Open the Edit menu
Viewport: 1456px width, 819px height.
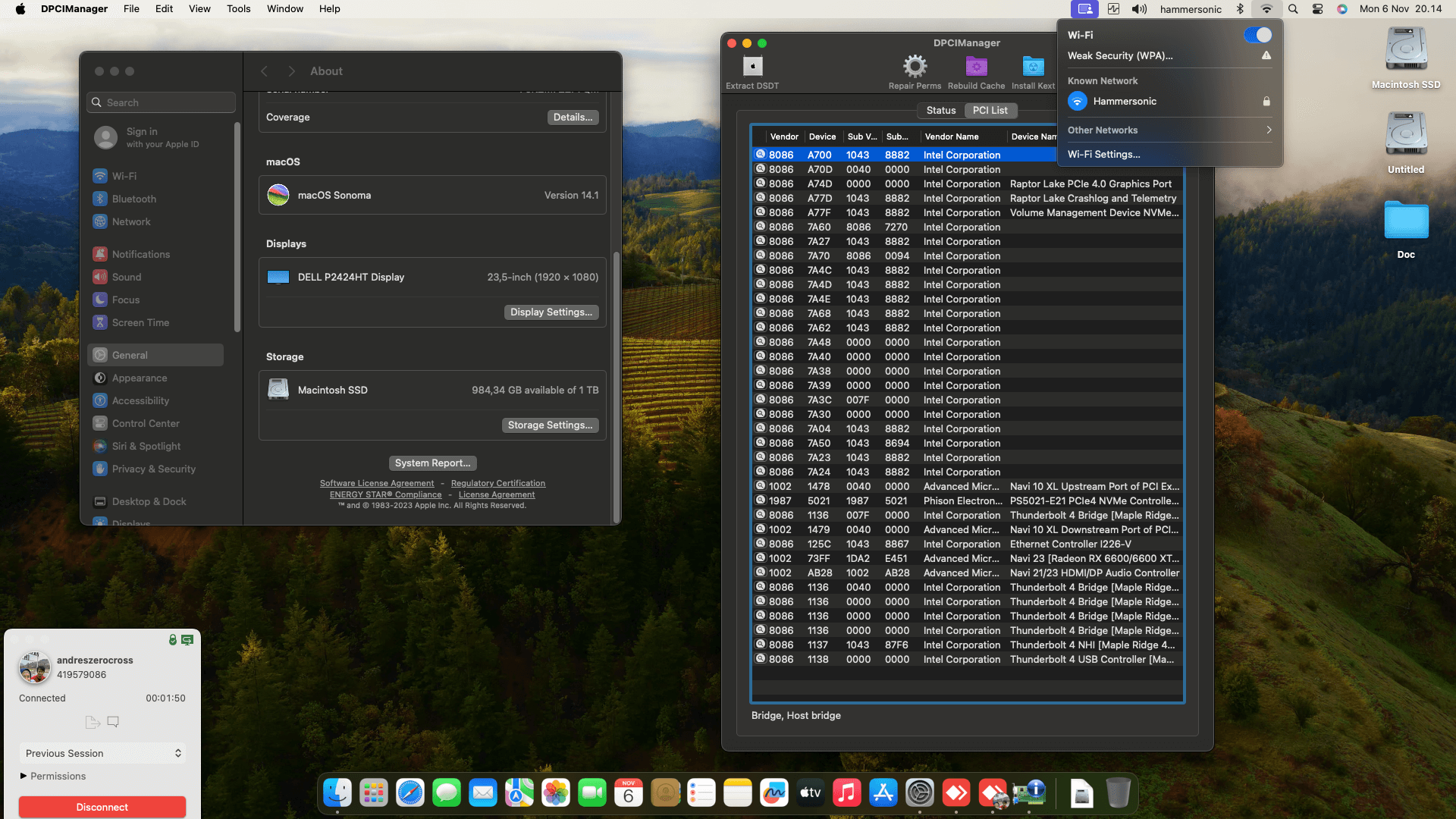[164, 9]
